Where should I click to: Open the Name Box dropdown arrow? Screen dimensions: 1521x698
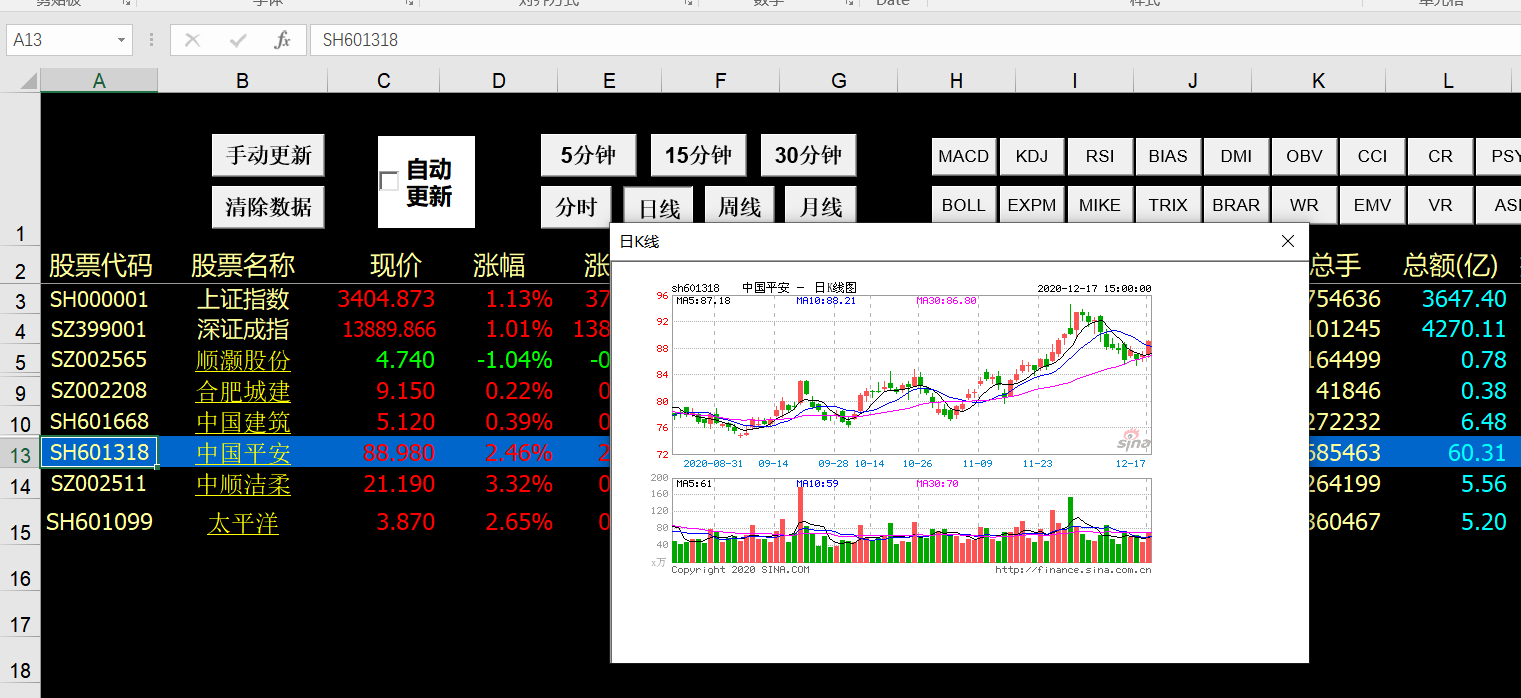(121, 40)
